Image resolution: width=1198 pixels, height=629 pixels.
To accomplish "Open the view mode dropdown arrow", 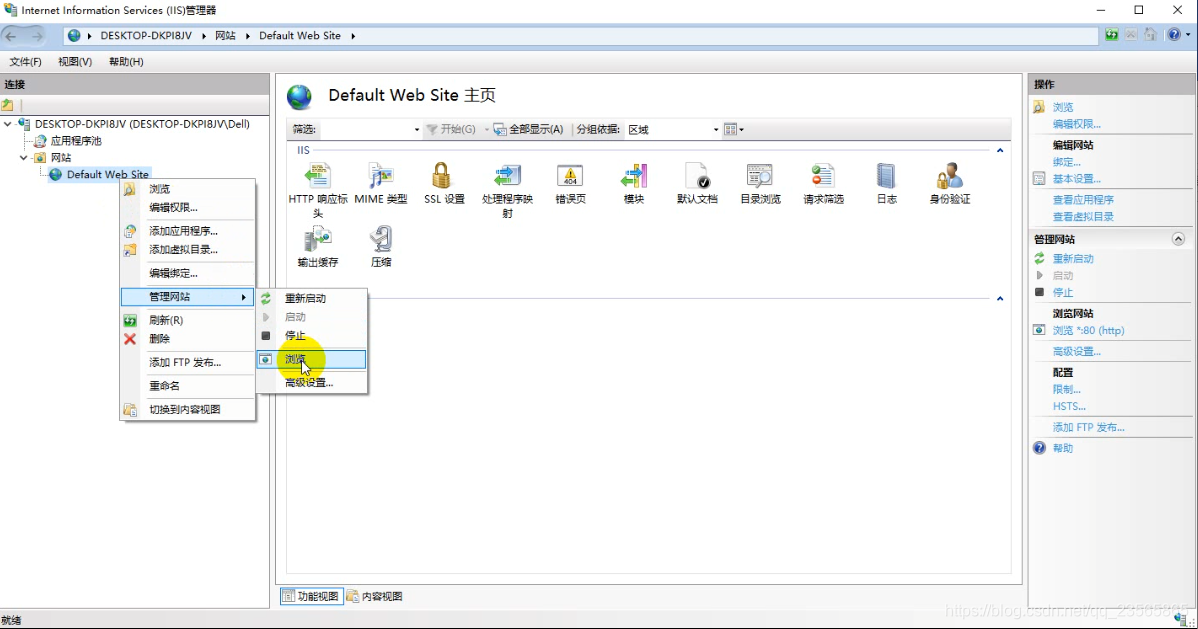I will point(741,130).
